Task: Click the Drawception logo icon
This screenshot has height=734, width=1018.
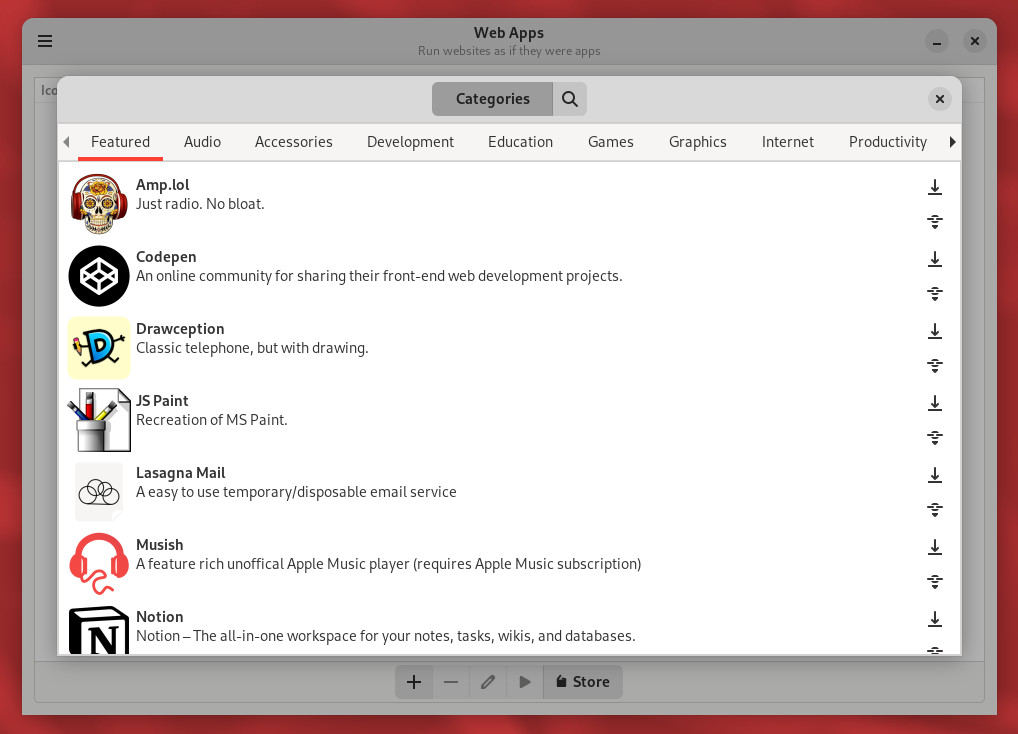Action: [99, 348]
